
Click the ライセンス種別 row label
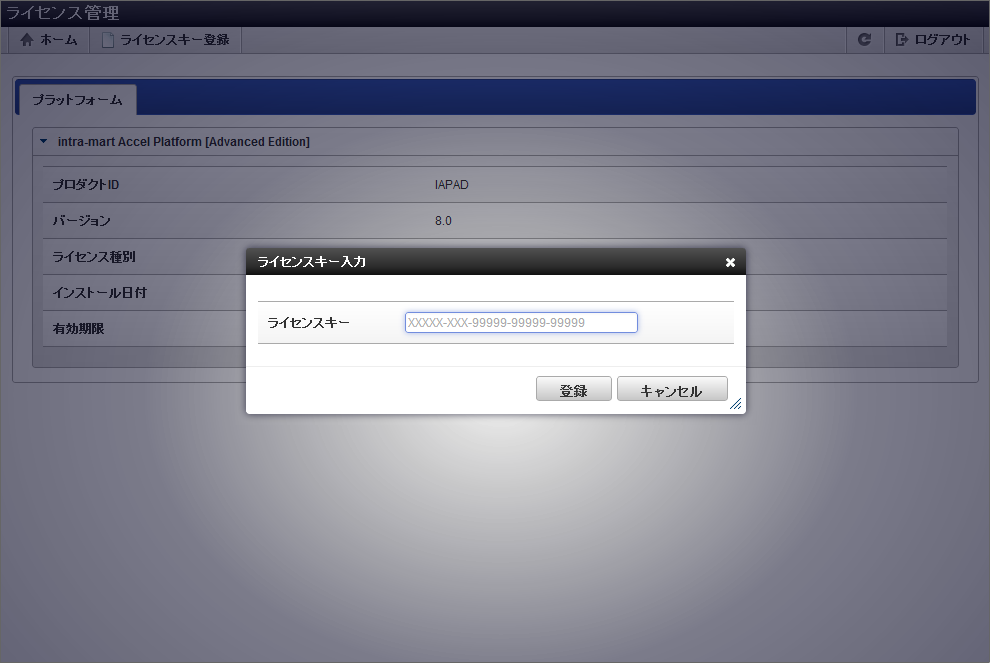tap(93, 257)
